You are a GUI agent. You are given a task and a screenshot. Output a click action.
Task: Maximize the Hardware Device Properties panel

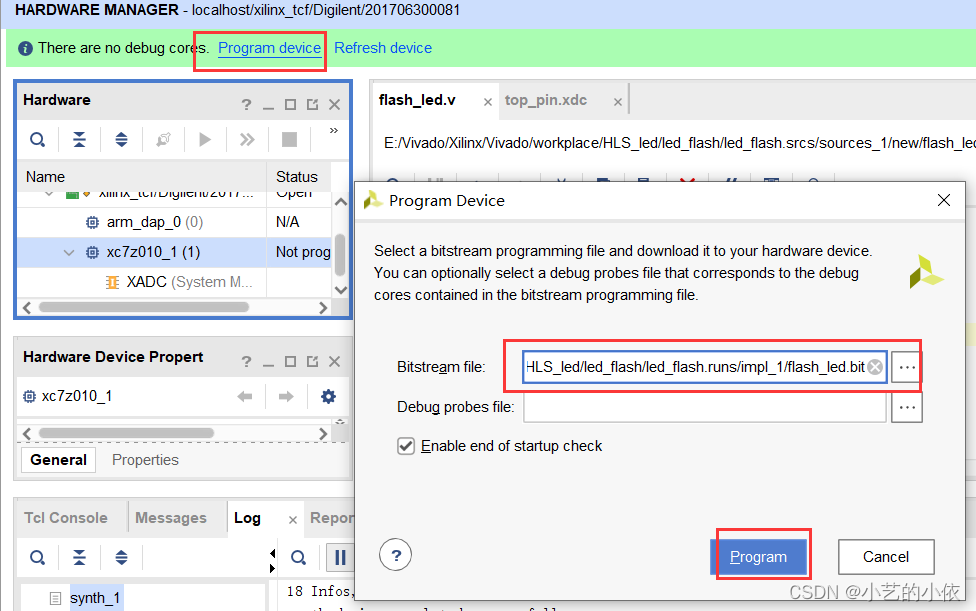290,361
